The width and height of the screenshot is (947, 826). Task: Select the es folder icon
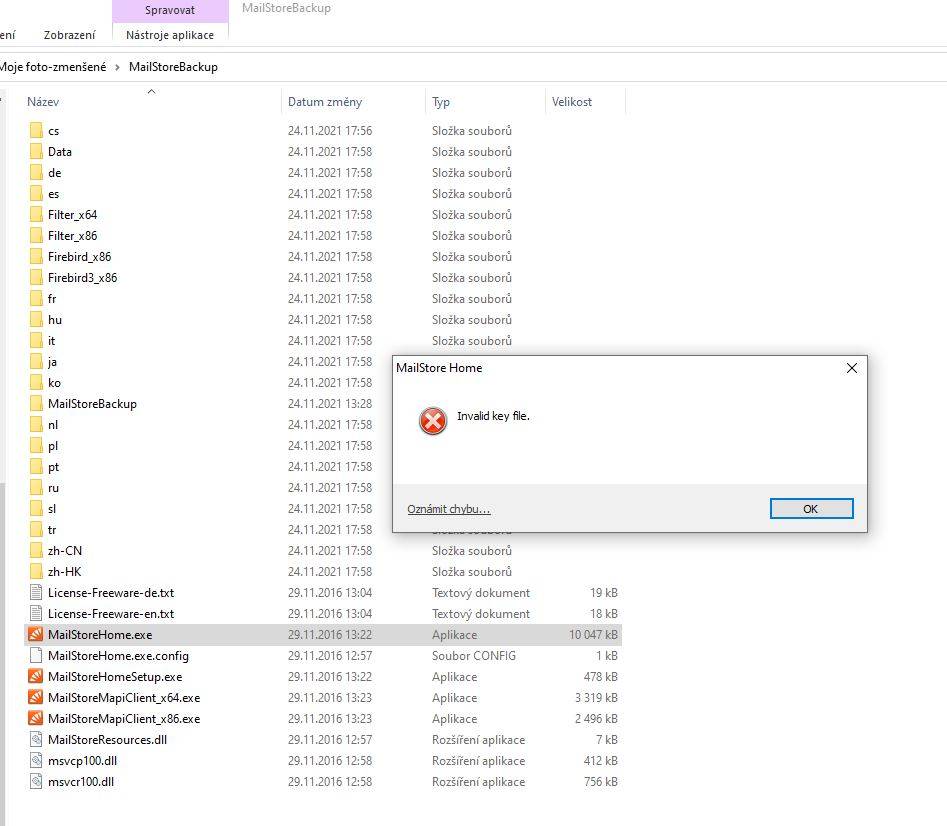click(36, 194)
